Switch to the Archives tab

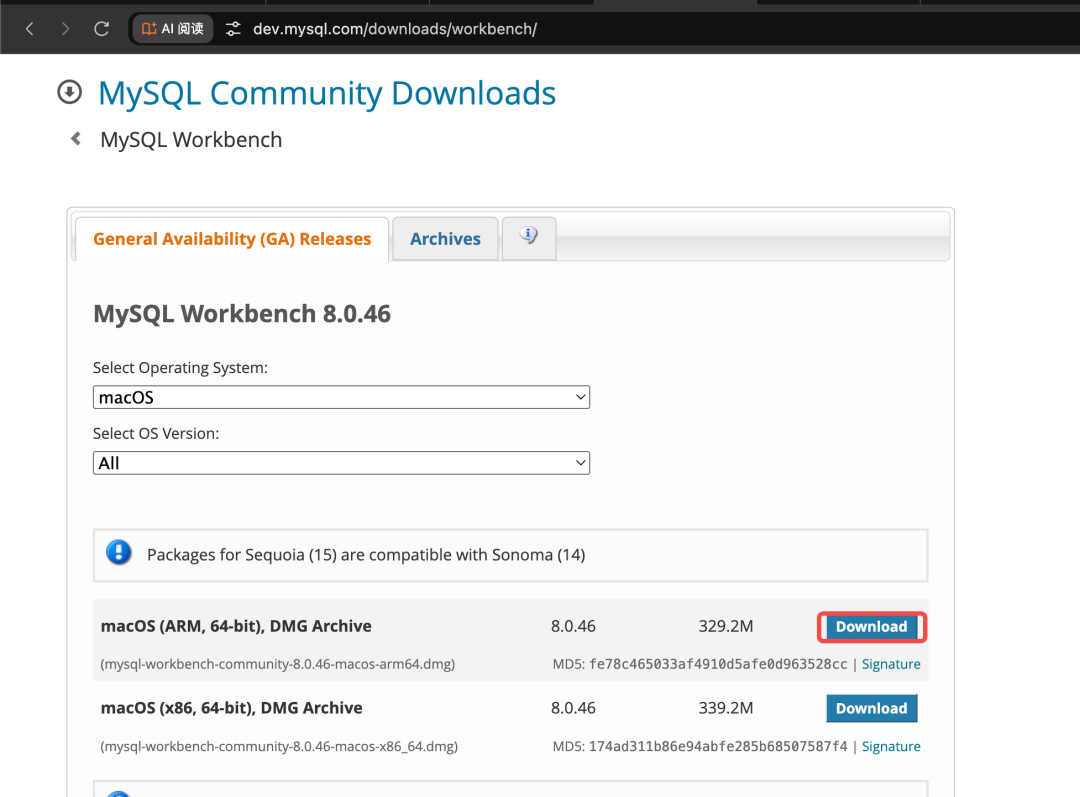click(x=445, y=239)
